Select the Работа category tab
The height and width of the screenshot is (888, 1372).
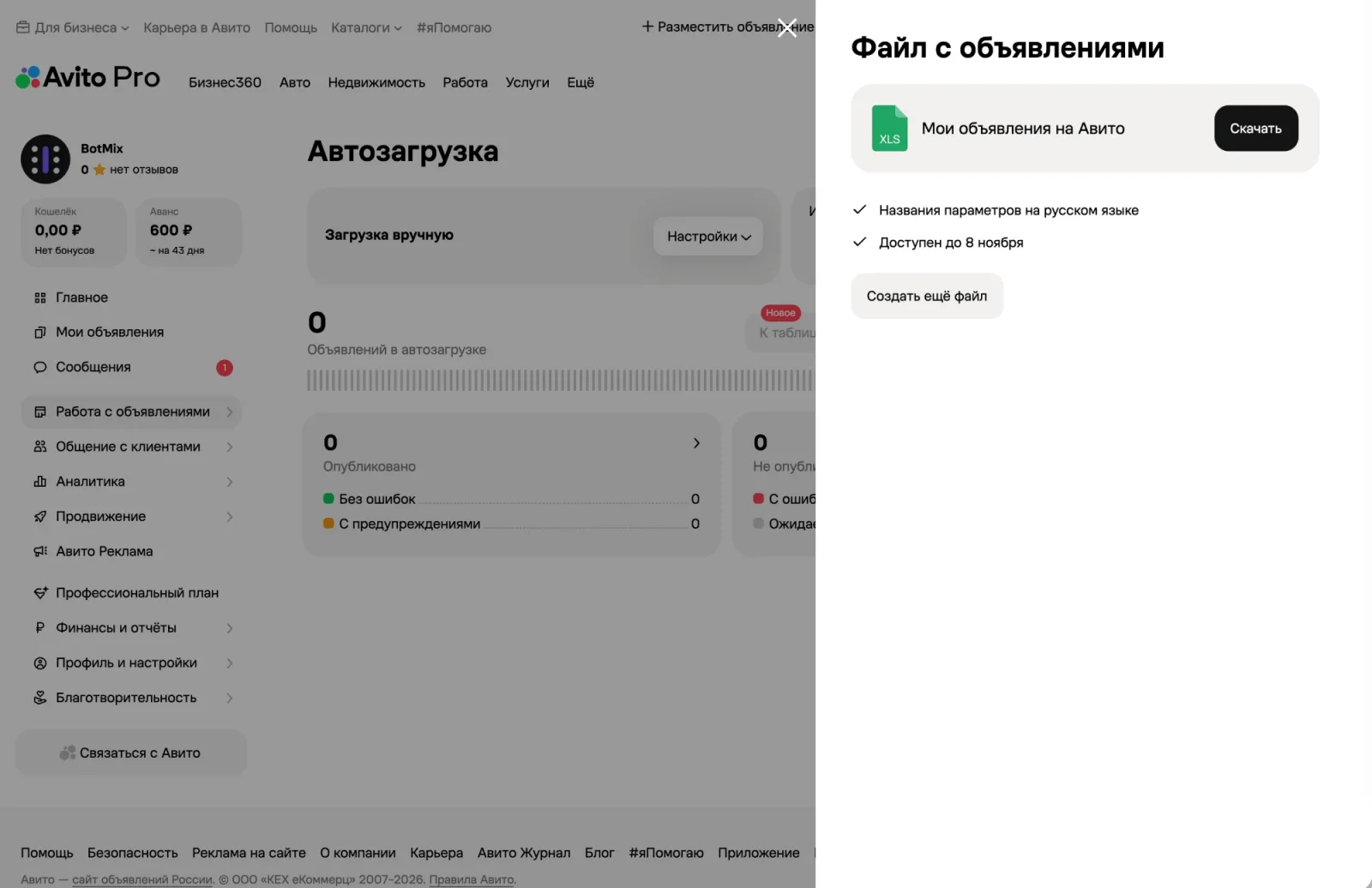pos(465,82)
